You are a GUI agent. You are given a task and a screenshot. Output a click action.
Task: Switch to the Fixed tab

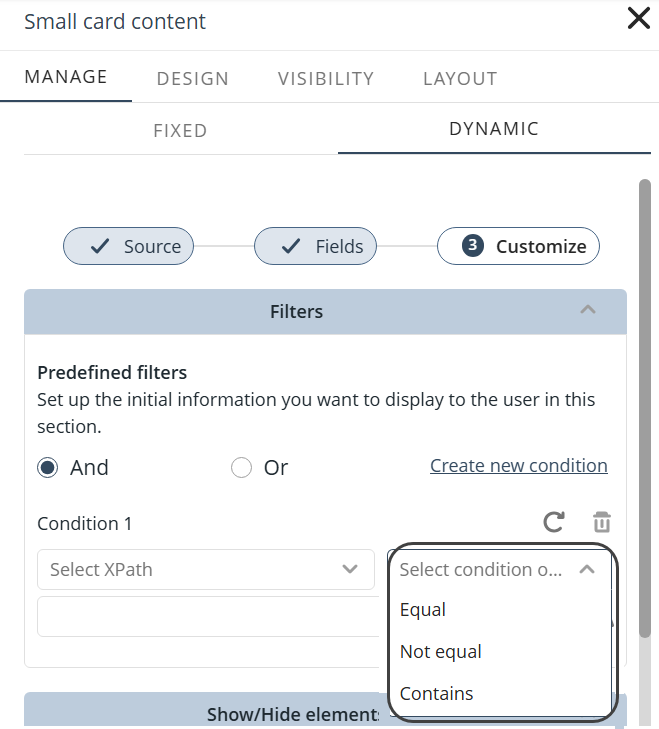coord(180,131)
